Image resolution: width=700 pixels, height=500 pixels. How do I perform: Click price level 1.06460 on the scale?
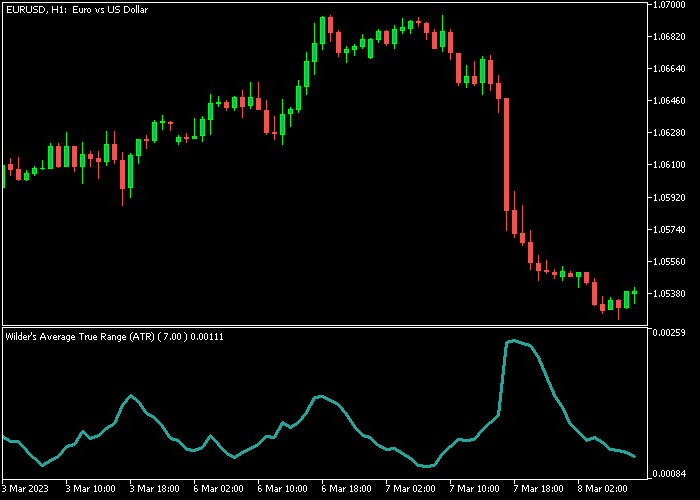(669, 101)
